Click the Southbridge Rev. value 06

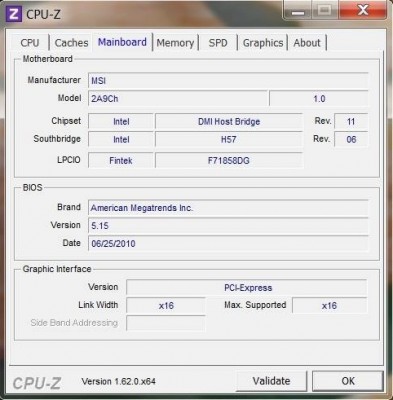pyautogui.click(x=351, y=139)
